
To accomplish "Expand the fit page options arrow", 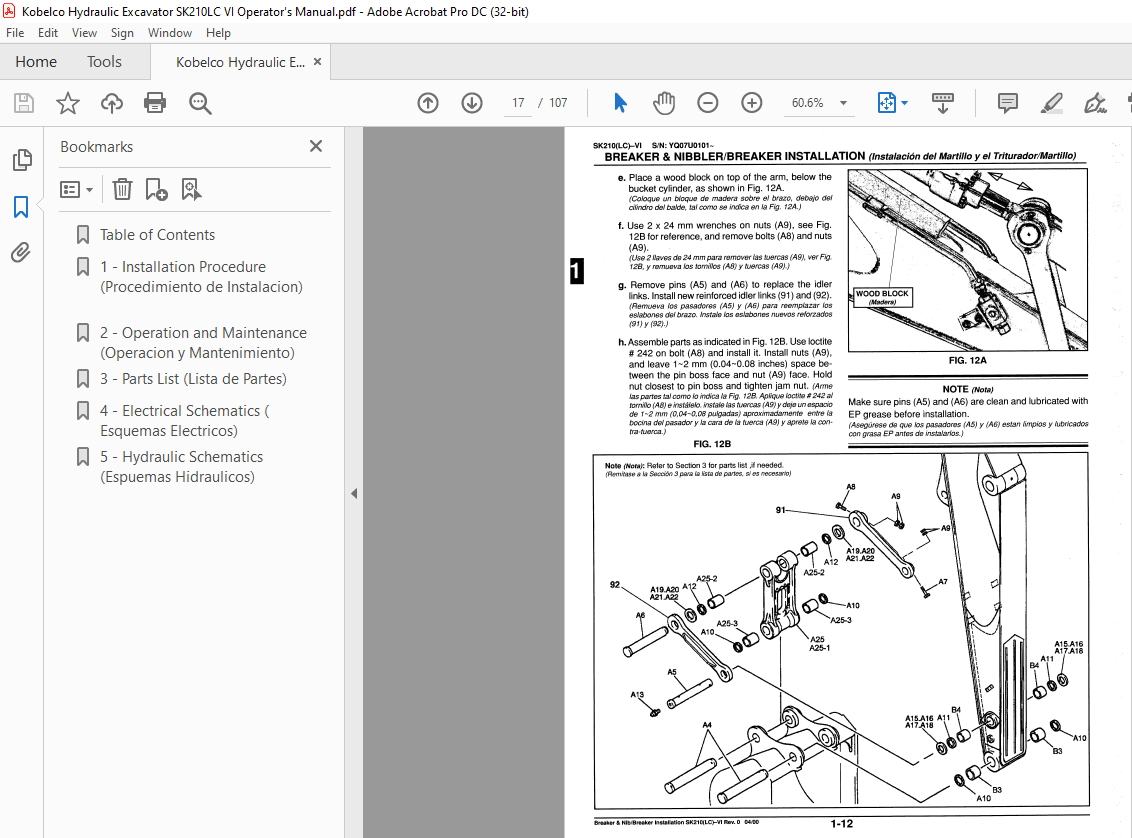I will (905, 103).
